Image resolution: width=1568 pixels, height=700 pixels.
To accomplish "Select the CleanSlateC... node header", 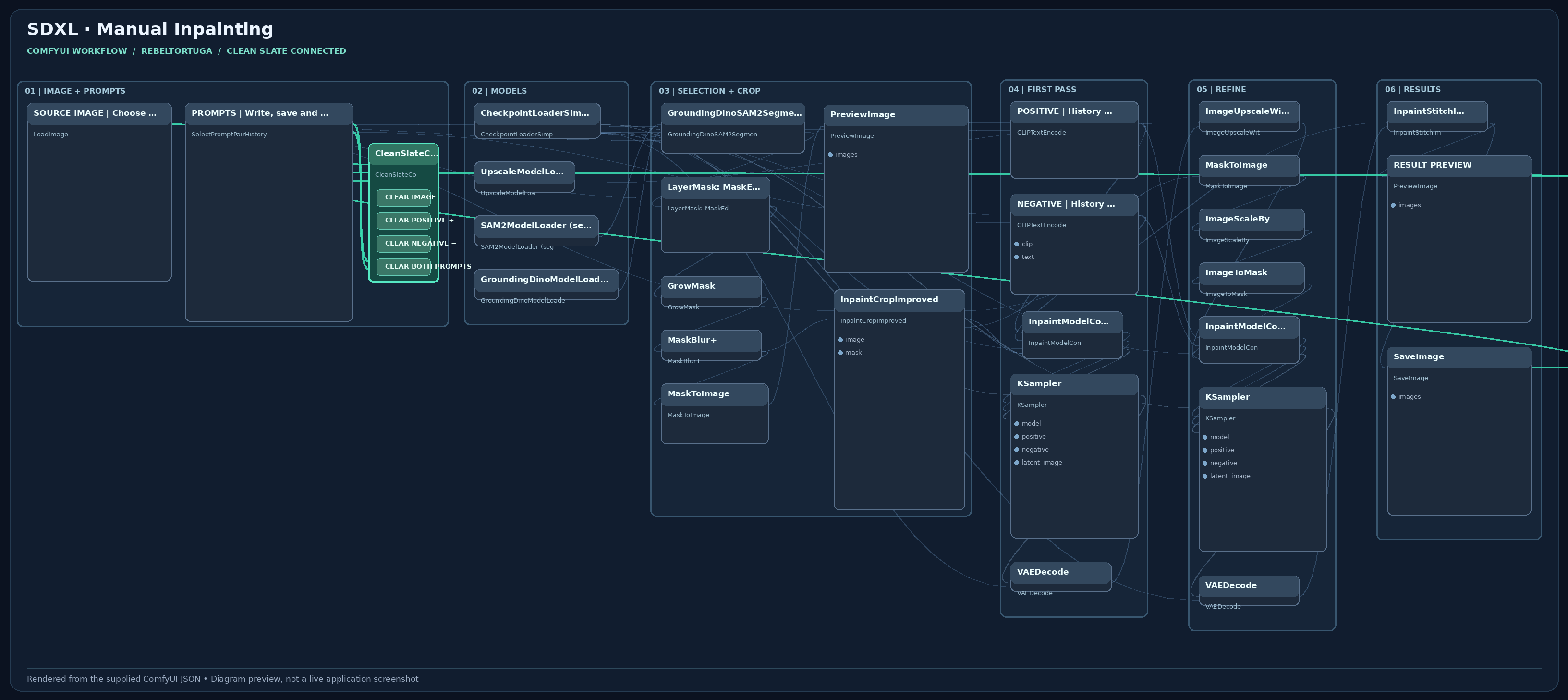I will click(403, 154).
